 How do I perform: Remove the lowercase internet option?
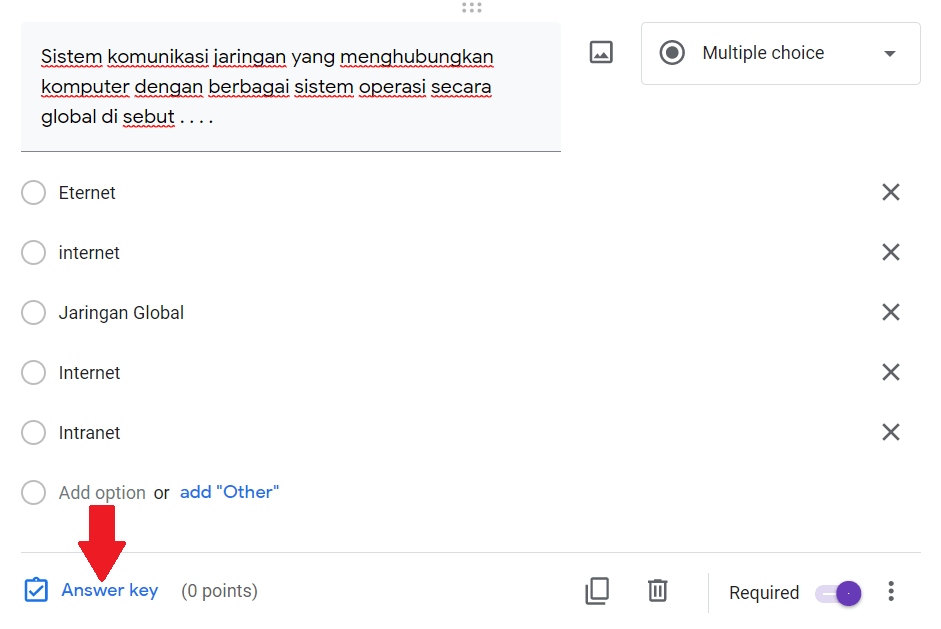(891, 252)
